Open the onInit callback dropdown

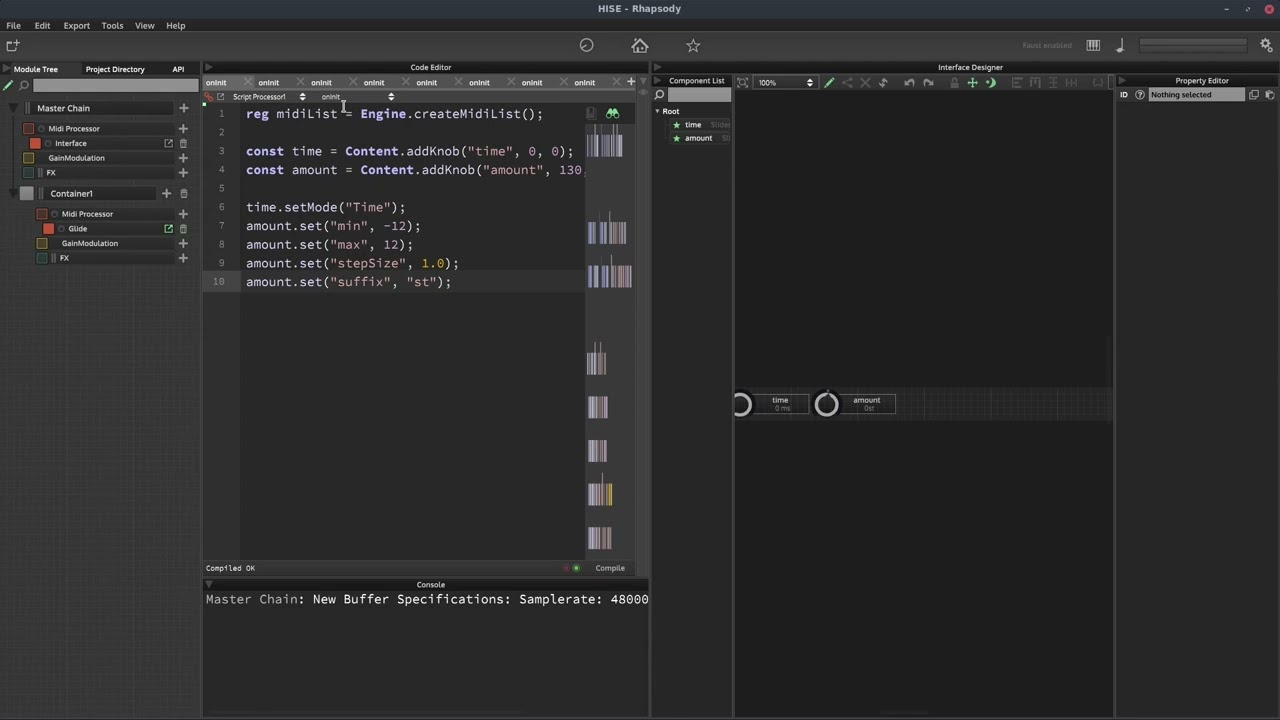click(358, 97)
